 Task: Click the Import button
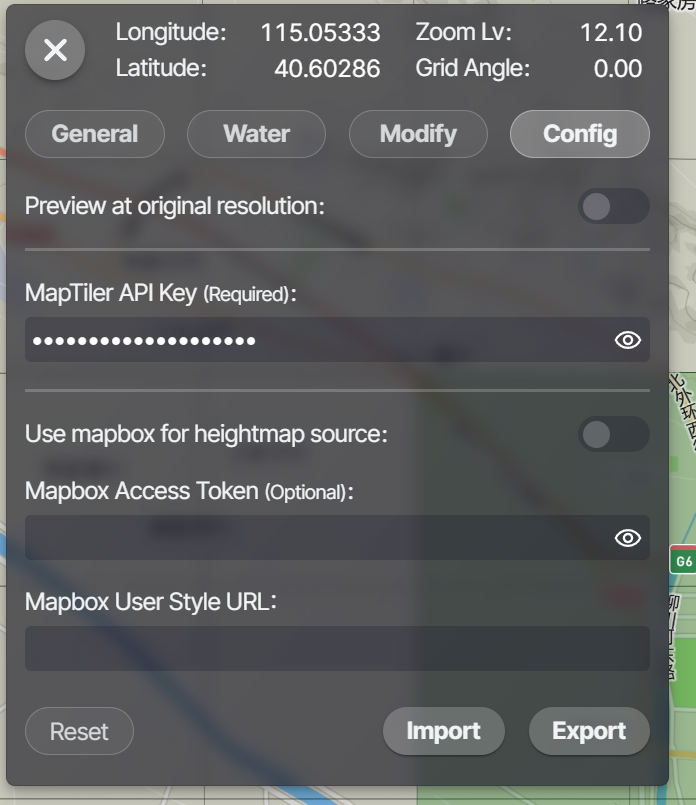443,731
